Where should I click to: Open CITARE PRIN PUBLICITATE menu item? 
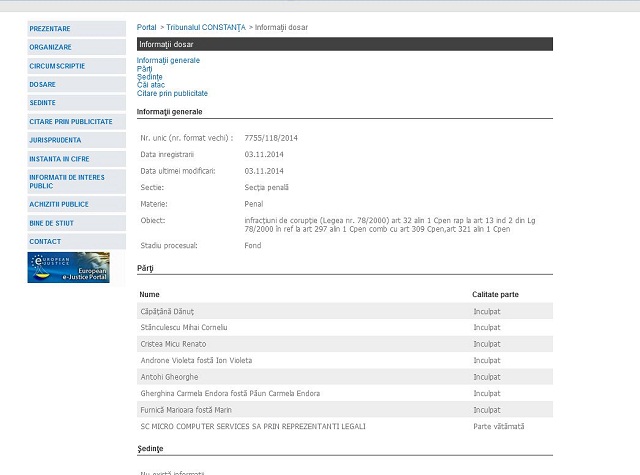coord(71,121)
